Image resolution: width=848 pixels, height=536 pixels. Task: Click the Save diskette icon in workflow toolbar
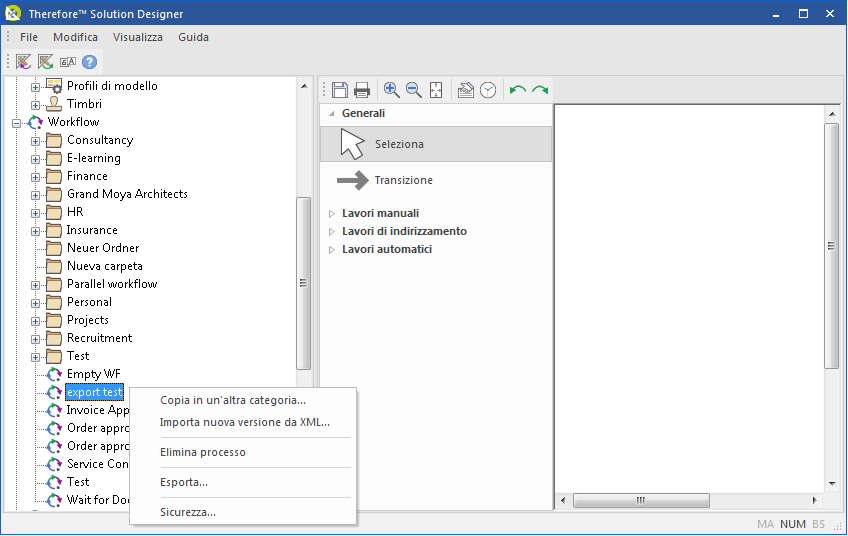tap(340, 90)
